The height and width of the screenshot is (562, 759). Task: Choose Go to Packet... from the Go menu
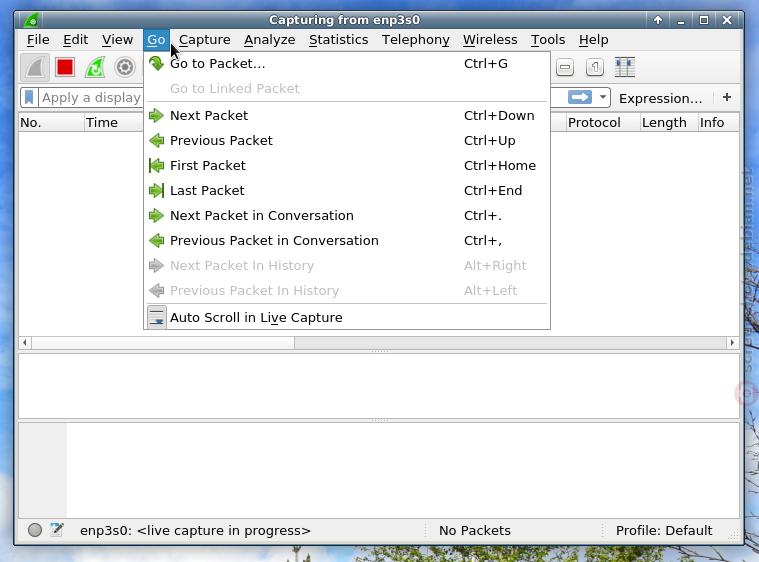click(x=347, y=63)
